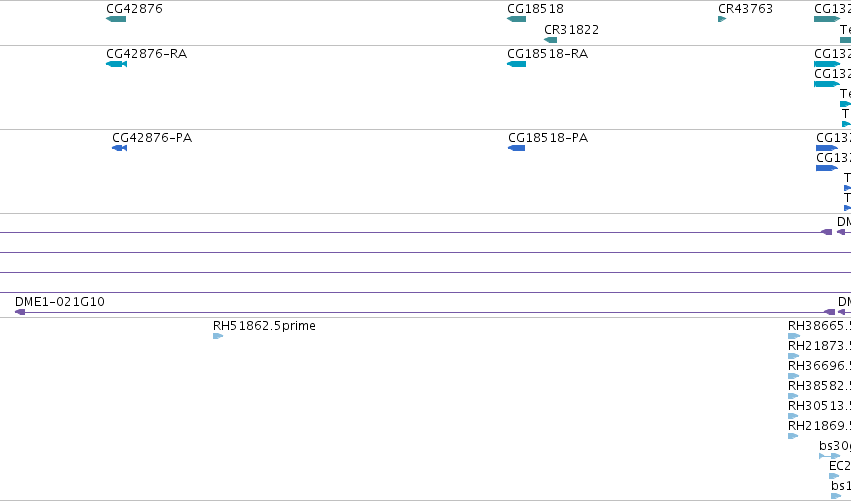Click the CG42876-RA transcript label
Screen dimensions: 851x501
(x=147, y=54)
